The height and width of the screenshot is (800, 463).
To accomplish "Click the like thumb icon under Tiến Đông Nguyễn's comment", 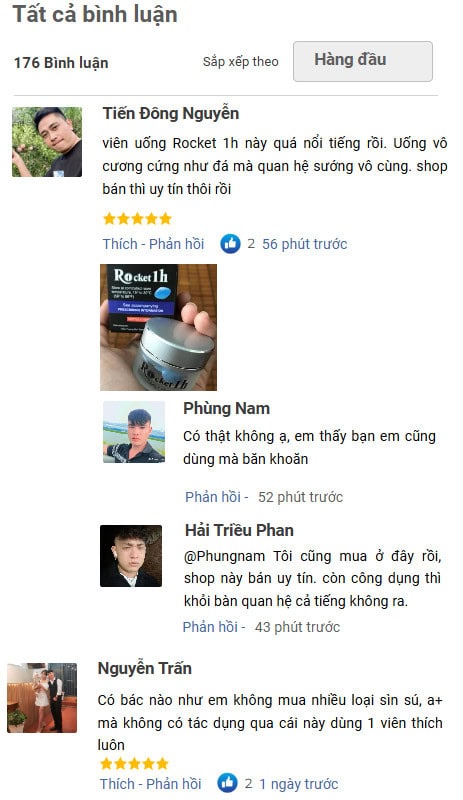I will (230, 244).
